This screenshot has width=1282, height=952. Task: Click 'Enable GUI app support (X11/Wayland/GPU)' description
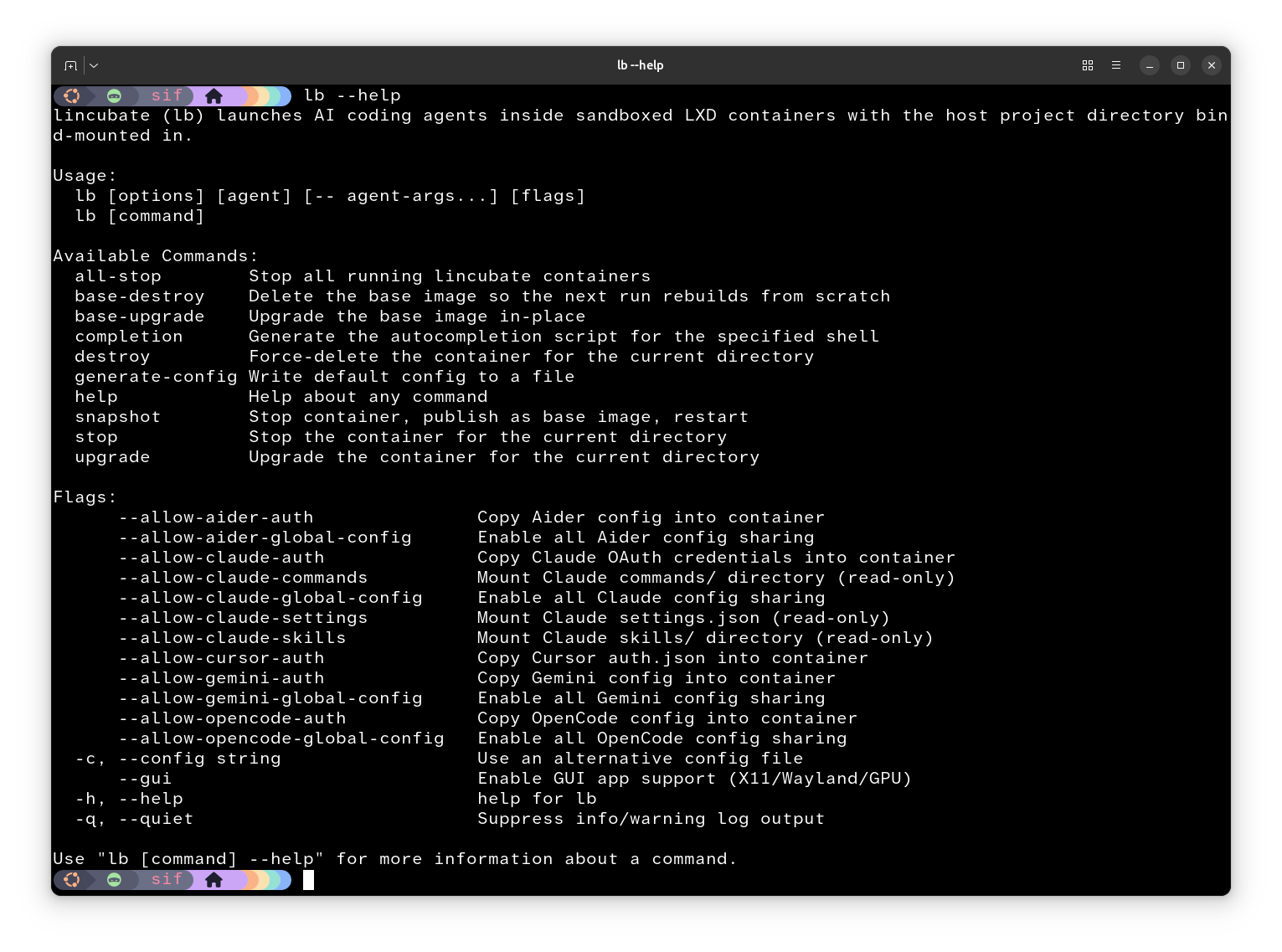pos(694,779)
